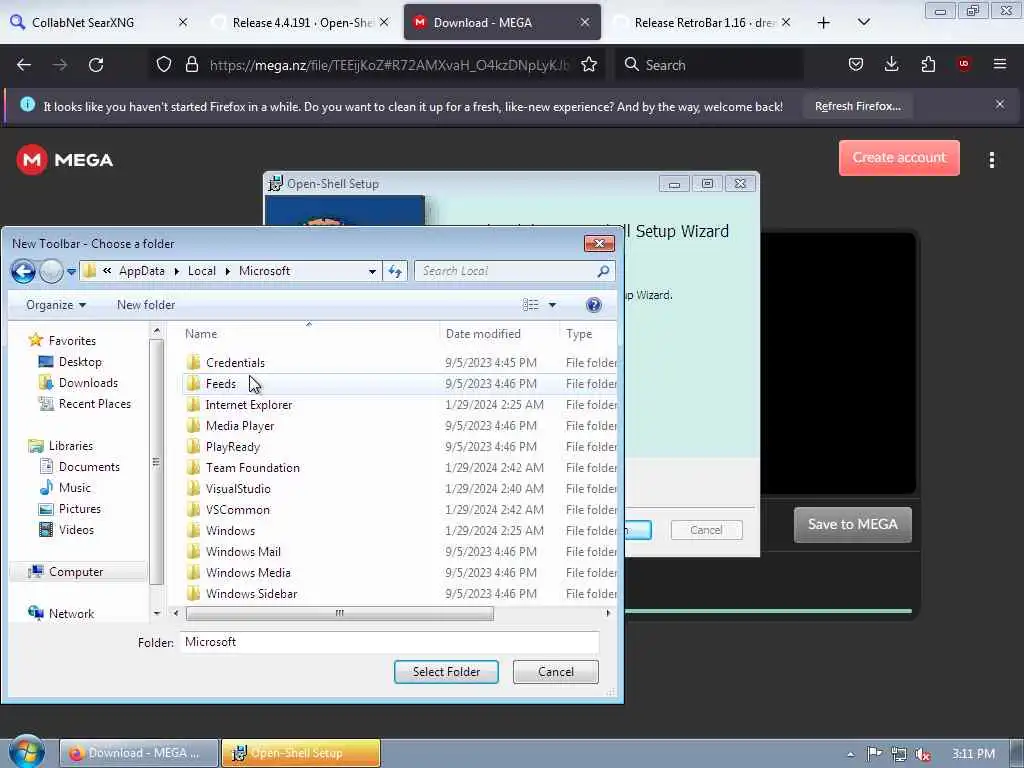The width and height of the screenshot is (1024, 768).
Task: Select Downloads in navigation pane
Action: (x=88, y=383)
